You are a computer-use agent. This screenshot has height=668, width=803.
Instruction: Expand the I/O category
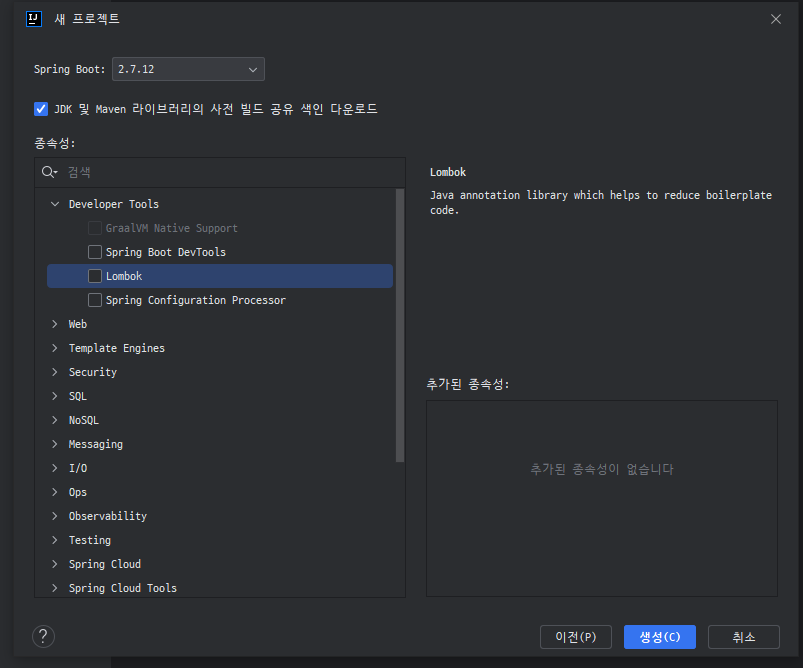click(55, 468)
